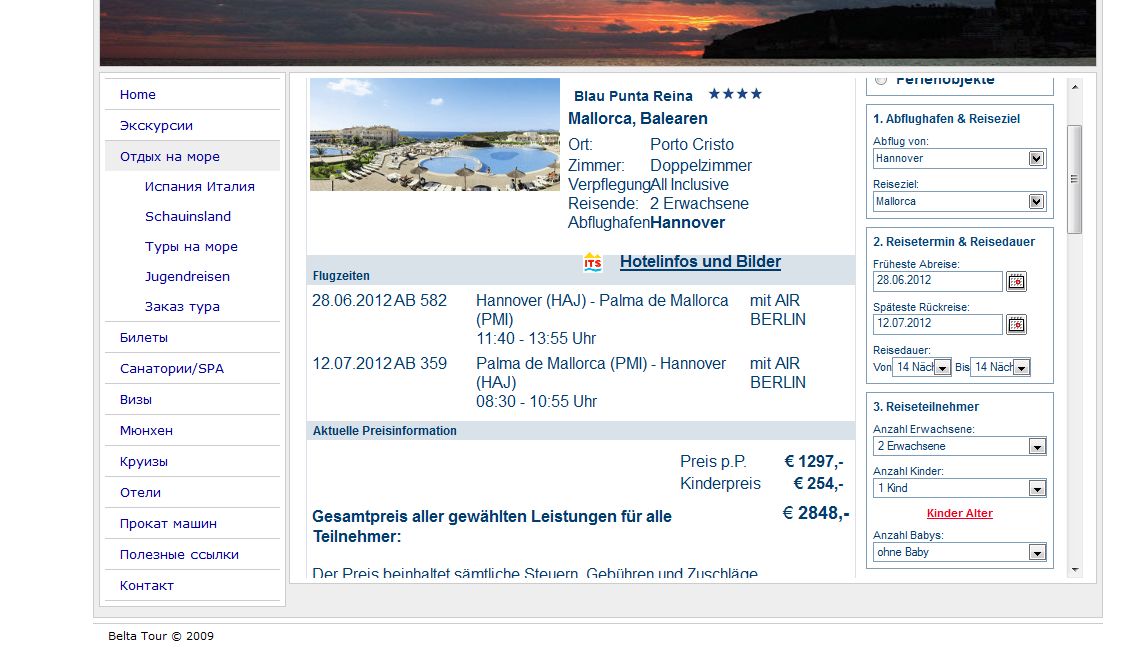
Task: Click the Kinder Alter link
Action: (960, 514)
